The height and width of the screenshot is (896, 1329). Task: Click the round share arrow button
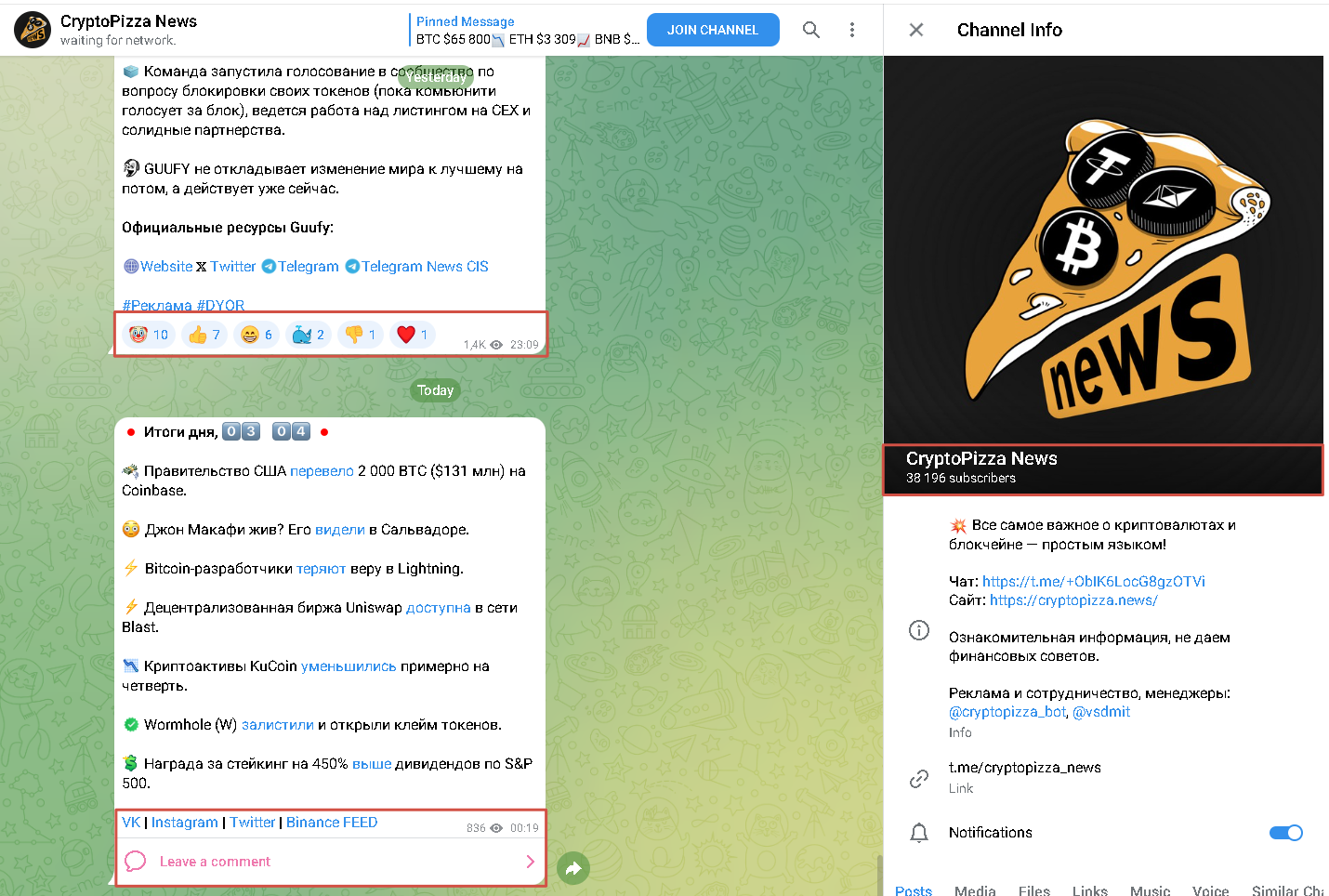coord(573,868)
